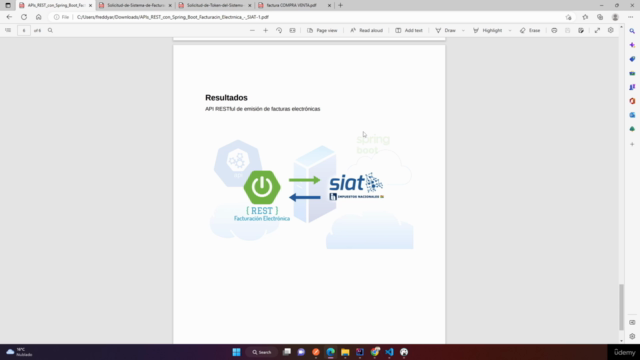This screenshot has height=360, width=640.
Task: Expand the Draw tool options arrow
Action: tap(463, 30)
